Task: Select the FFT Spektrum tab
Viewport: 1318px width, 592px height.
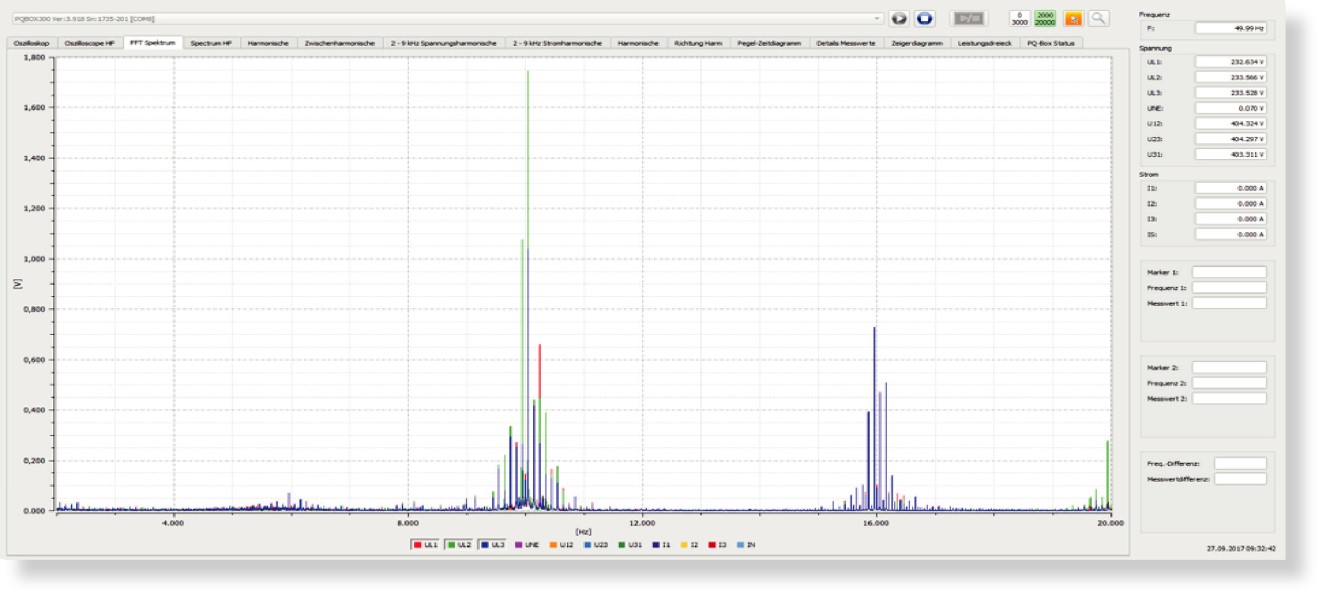Action: click(x=153, y=43)
